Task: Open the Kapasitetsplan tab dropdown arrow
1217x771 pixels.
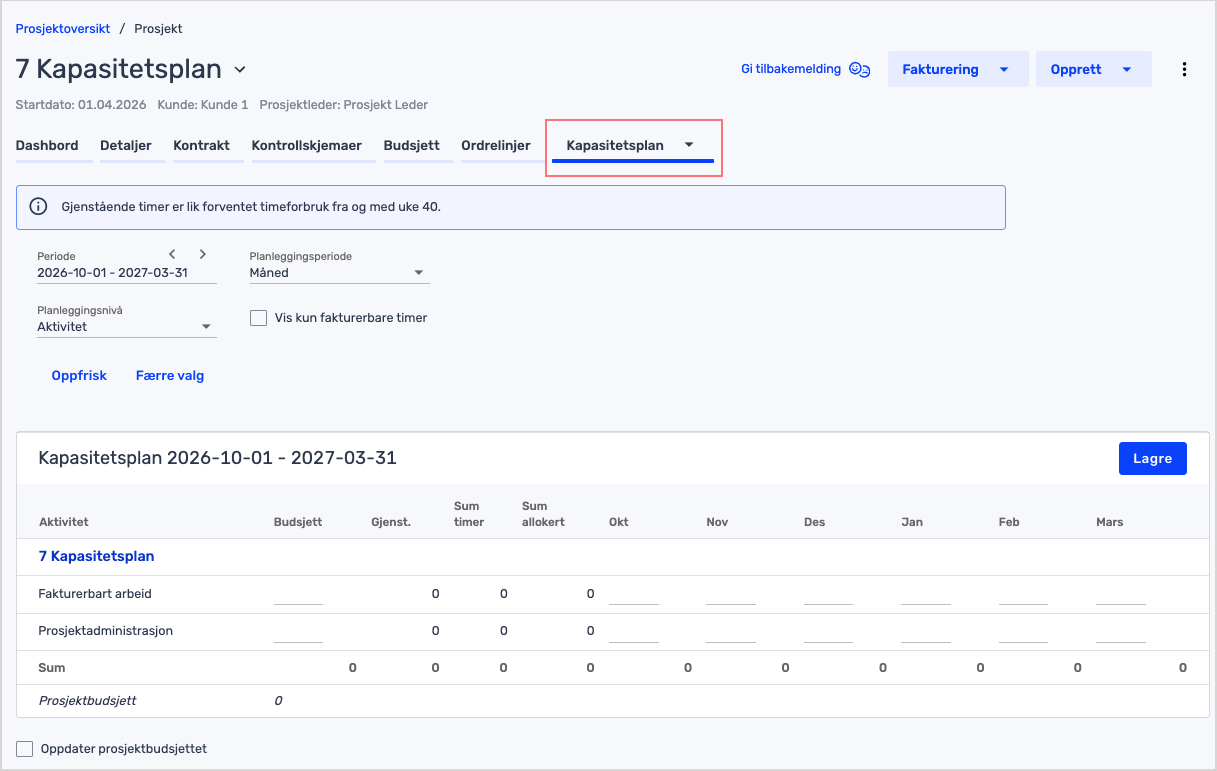Action: [689, 145]
